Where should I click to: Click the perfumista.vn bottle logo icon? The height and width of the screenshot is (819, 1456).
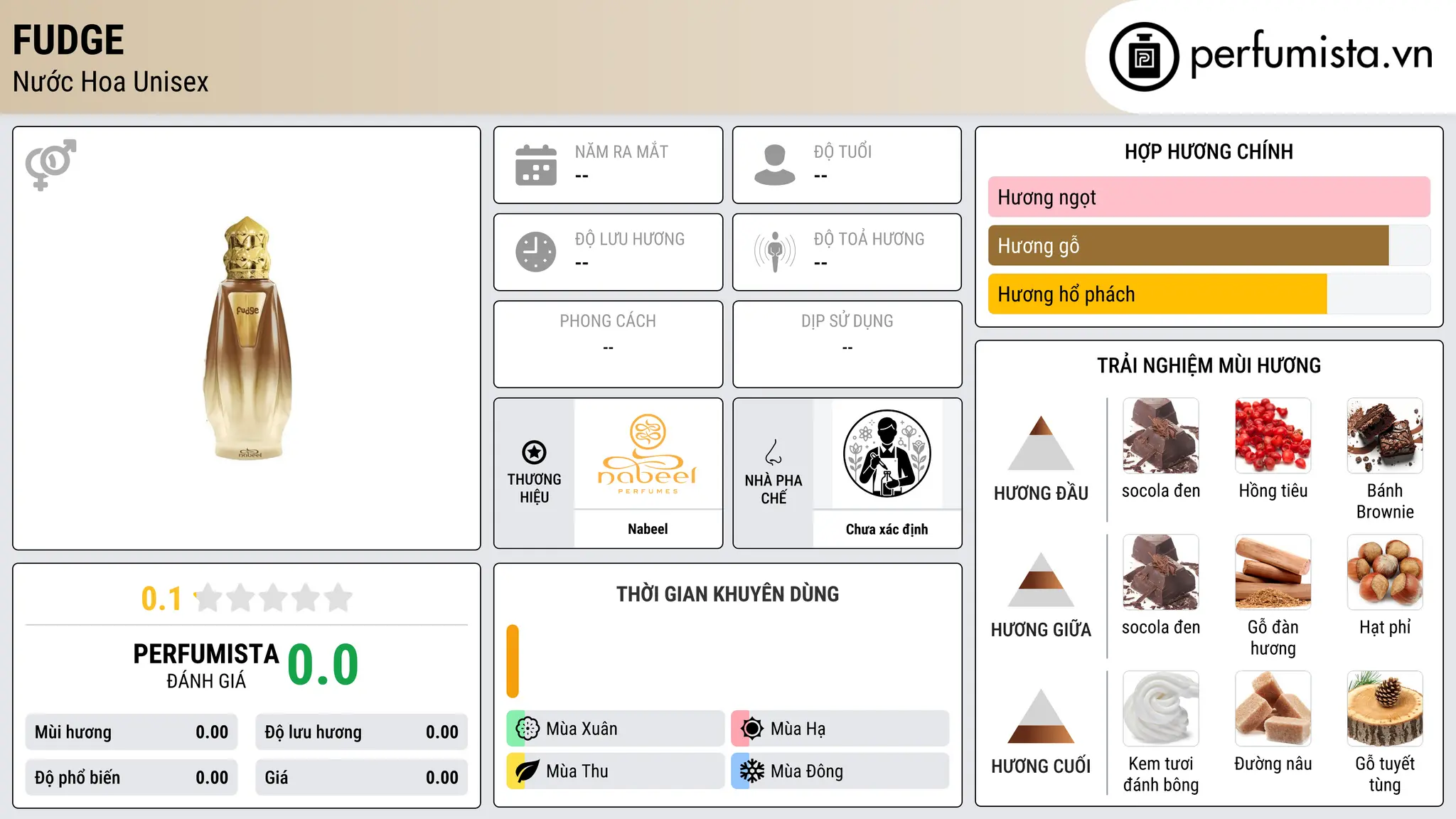click(x=1144, y=57)
